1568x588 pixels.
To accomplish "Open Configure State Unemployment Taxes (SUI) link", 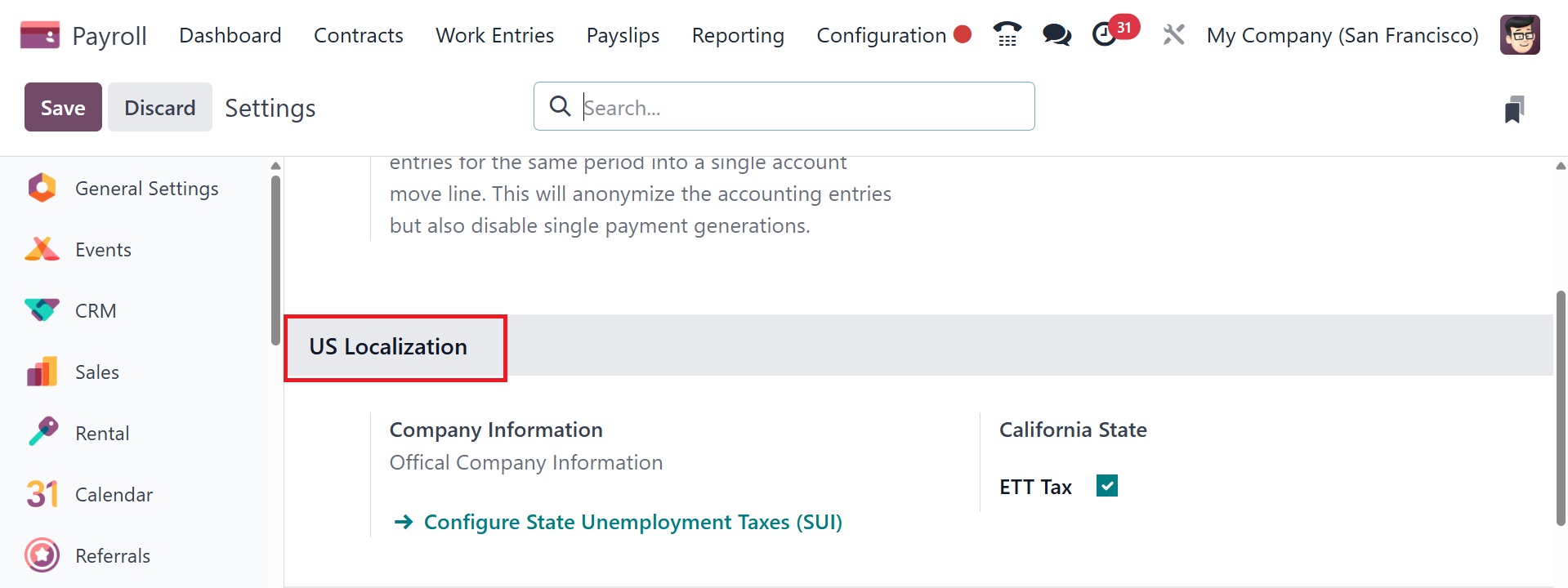I will tap(632, 522).
